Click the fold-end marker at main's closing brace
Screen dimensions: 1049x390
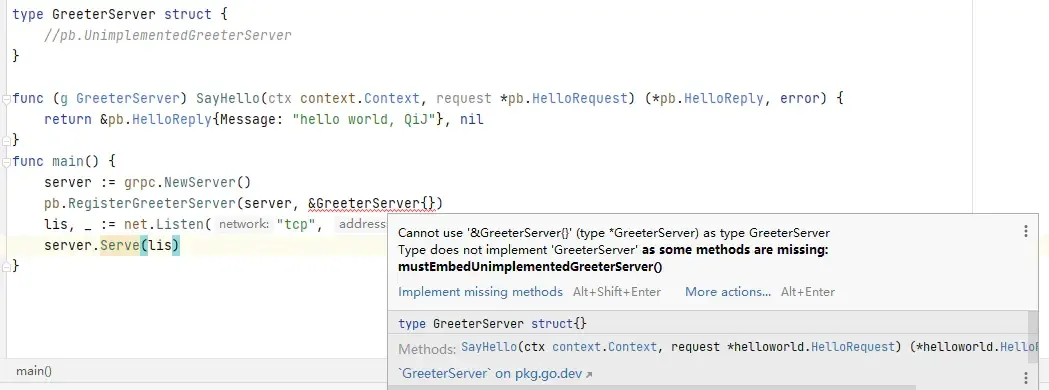[6, 266]
